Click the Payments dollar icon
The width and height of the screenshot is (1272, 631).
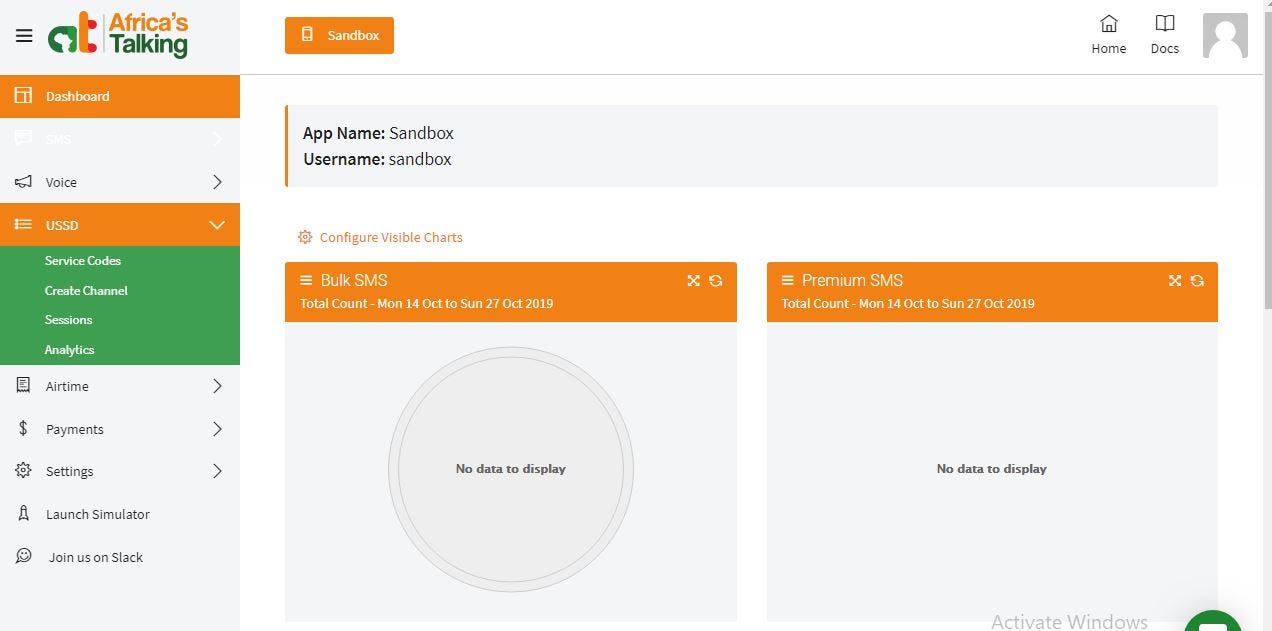coord(23,428)
